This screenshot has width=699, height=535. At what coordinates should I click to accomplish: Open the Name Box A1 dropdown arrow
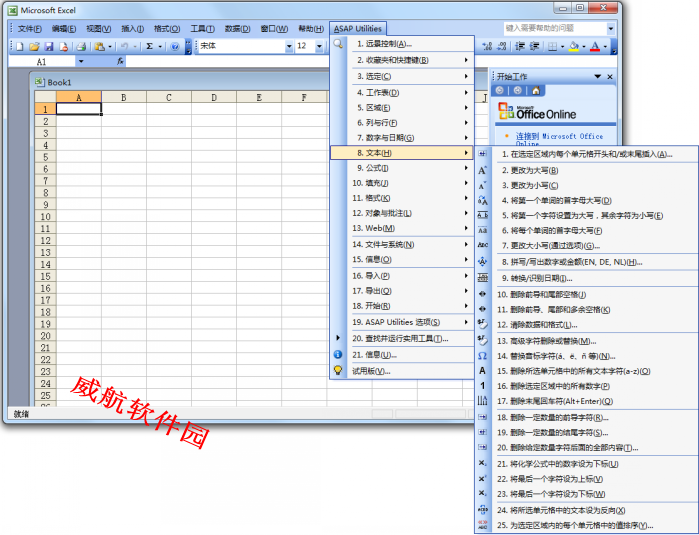[81, 62]
